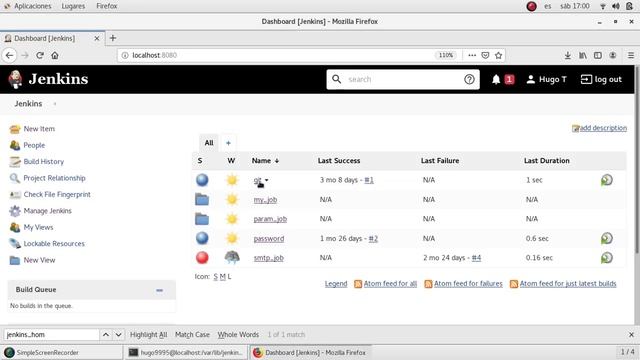Schedule a build for smtp_job

coord(607,258)
